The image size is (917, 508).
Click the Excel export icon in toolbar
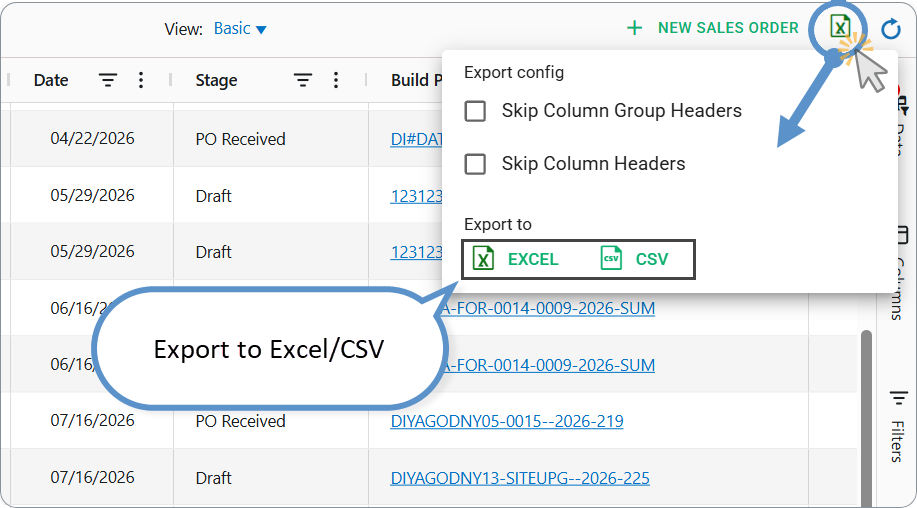(840, 27)
